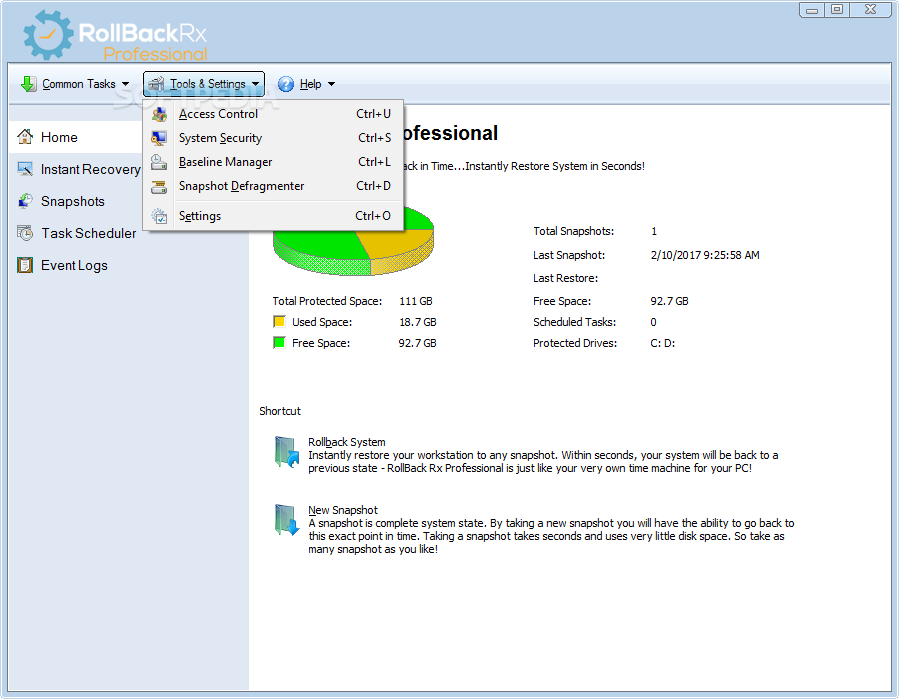The width and height of the screenshot is (899, 699).
Task: Open Baseline Manager from the menu
Action: pos(273,162)
